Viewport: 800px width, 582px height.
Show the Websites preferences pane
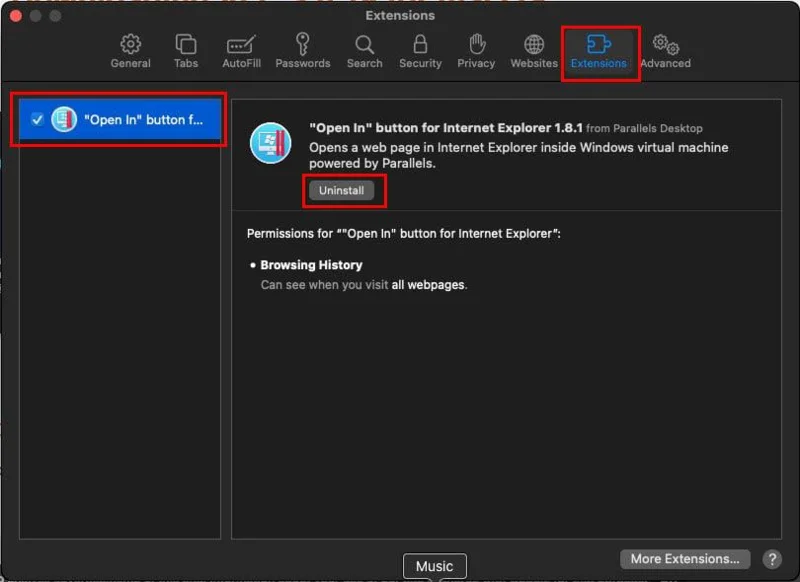point(534,51)
